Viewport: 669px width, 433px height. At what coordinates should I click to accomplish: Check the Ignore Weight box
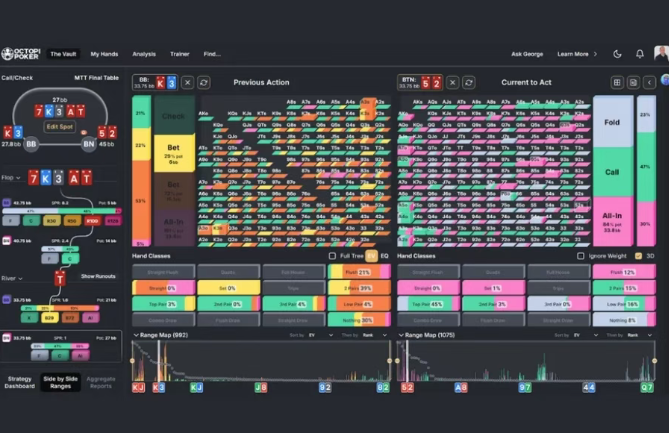(x=581, y=256)
